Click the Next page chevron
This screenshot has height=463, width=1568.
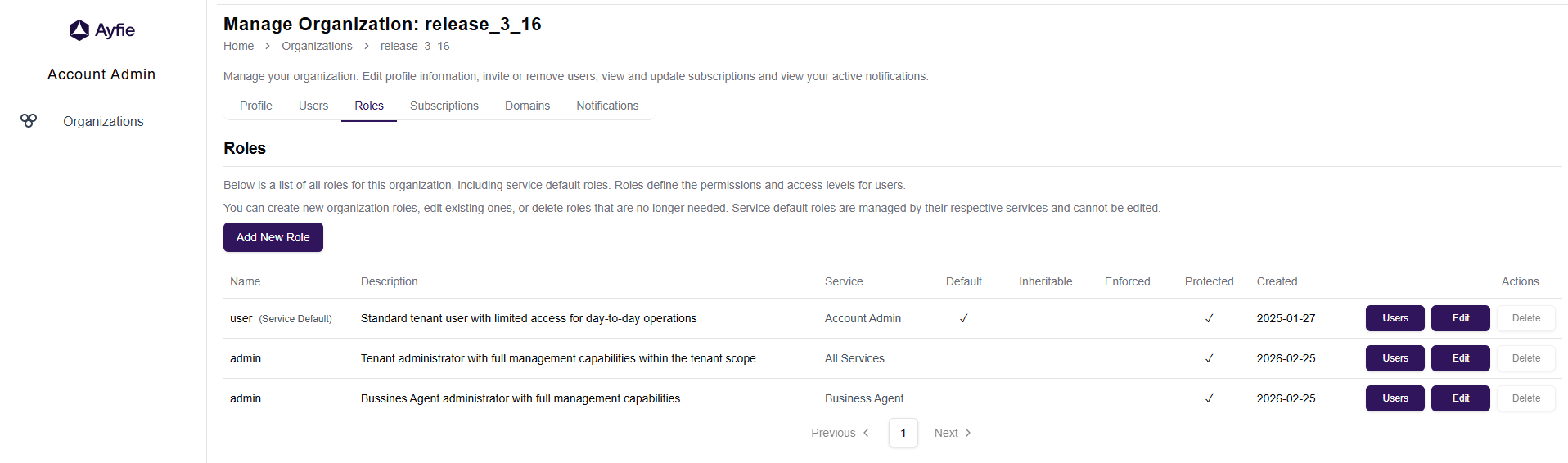click(968, 433)
